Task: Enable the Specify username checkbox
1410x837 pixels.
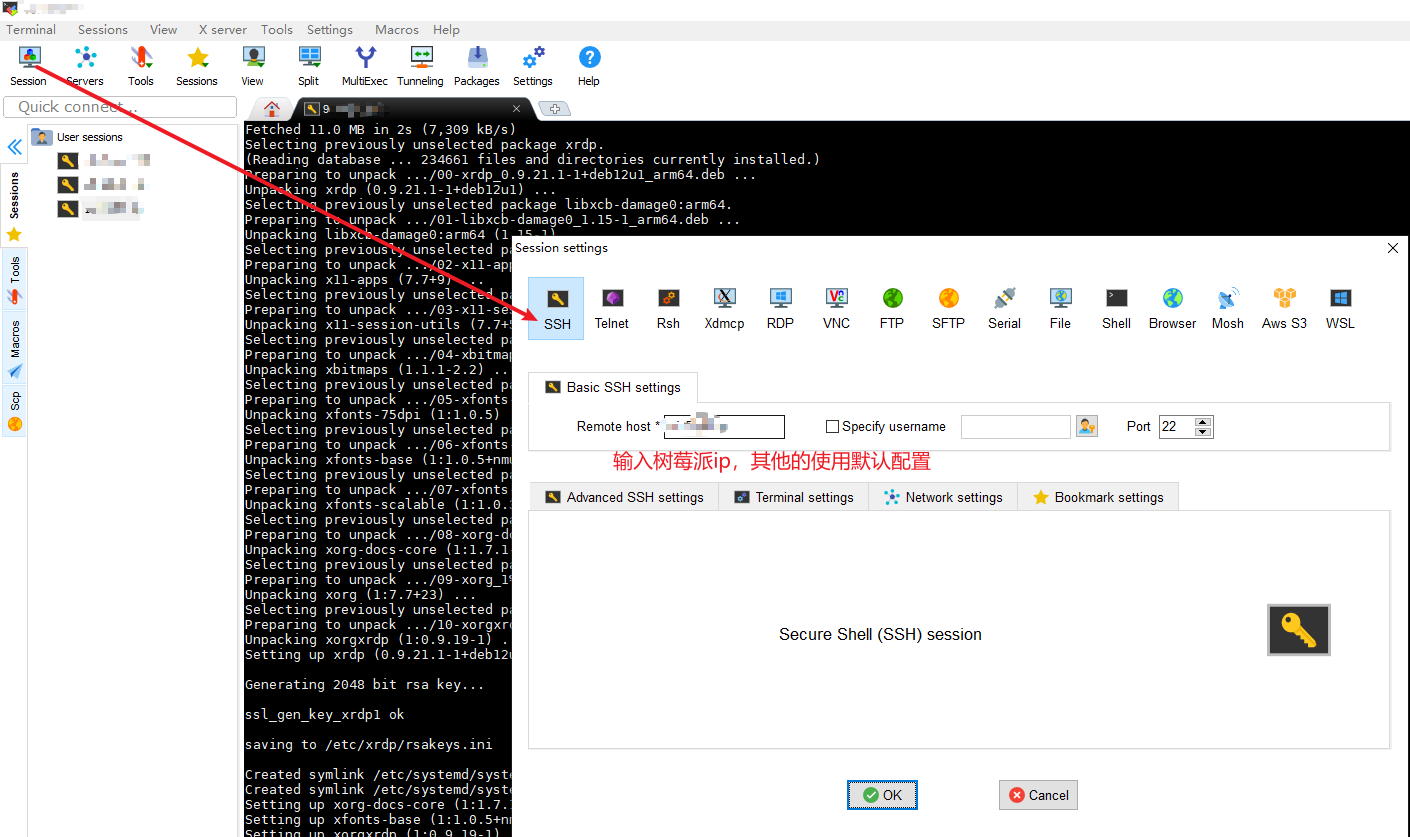Action: pyautogui.click(x=832, y=427)
